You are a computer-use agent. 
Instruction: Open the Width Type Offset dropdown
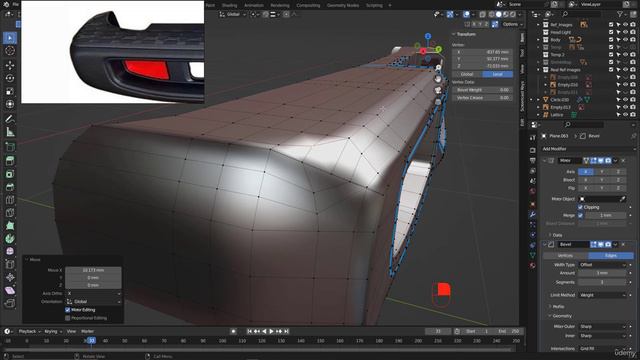tap(602, 265)
